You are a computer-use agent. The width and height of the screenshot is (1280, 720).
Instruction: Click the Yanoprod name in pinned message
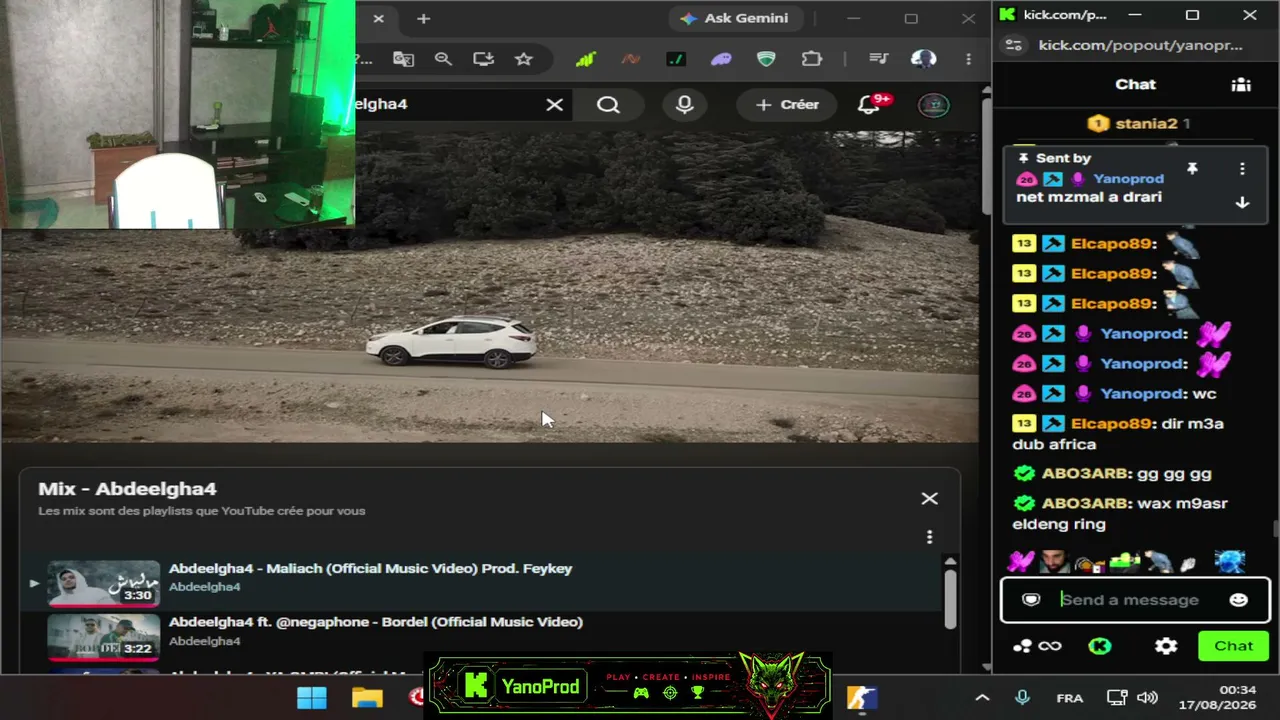pos(1128,178)
